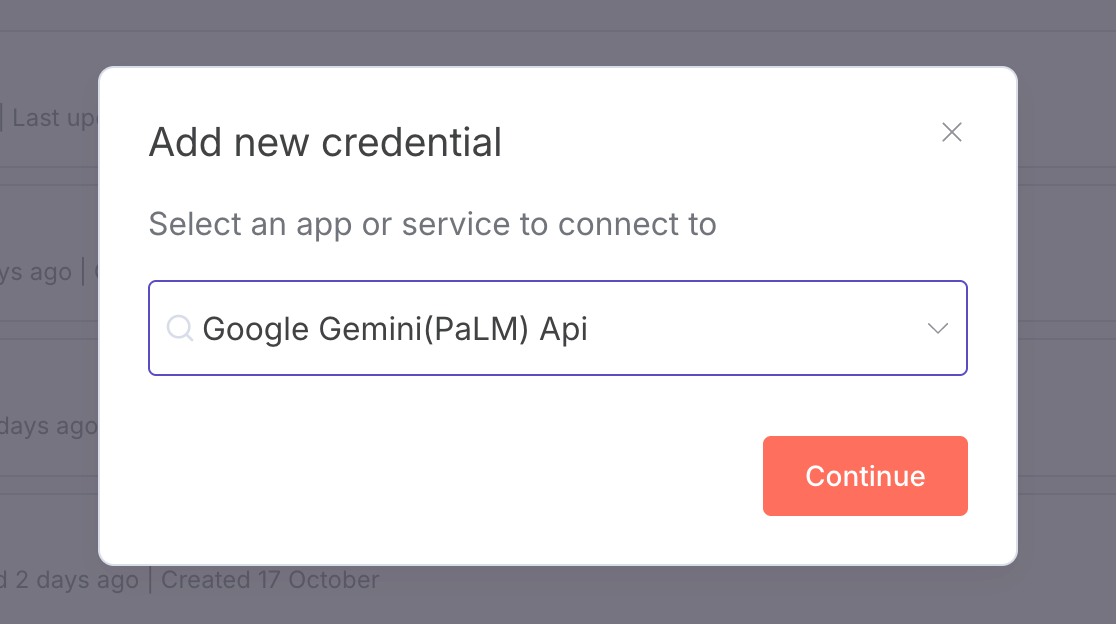Click the dimmed backdrop below the Continue button
The height and width of the screenshot is (624, 1116).
point(865,595)
